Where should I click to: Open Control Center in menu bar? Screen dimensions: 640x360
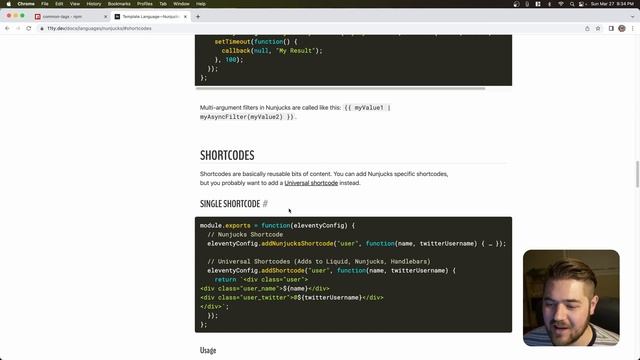tap(582, 4)
